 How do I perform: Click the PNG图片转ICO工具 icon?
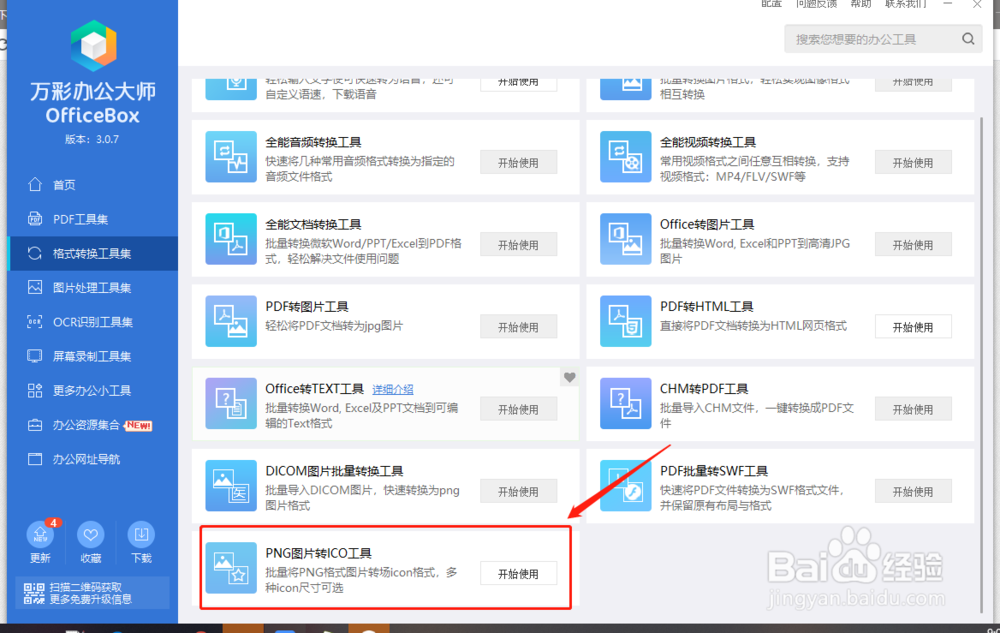click(x=231, y=568)
